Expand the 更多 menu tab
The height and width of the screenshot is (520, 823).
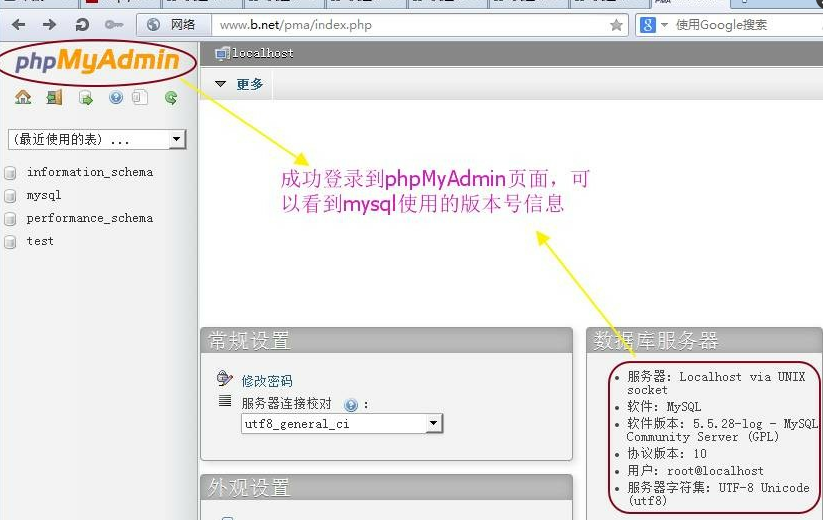(x=239, y=84)
